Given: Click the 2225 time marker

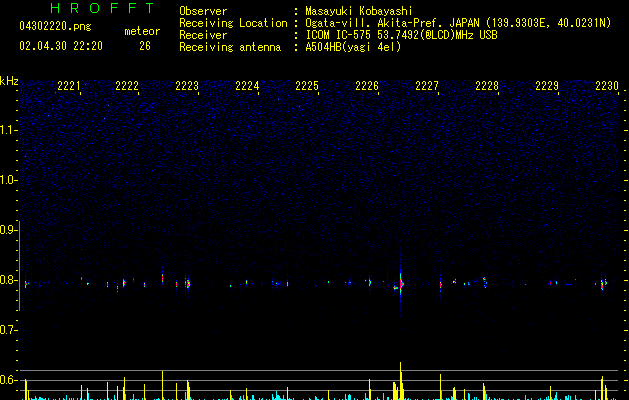Looking at the screenshot, I should (x=307, y=86).
